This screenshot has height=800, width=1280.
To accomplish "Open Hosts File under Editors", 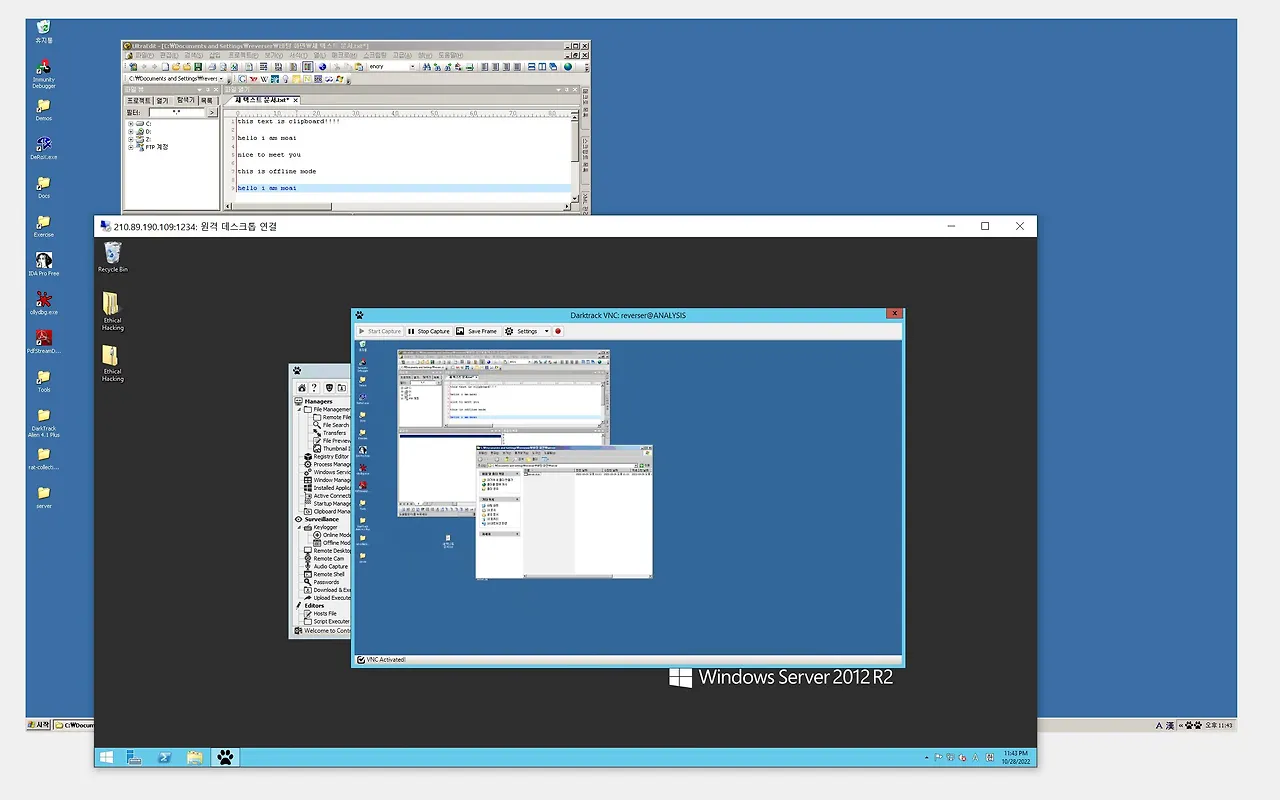I will [320, 613].
